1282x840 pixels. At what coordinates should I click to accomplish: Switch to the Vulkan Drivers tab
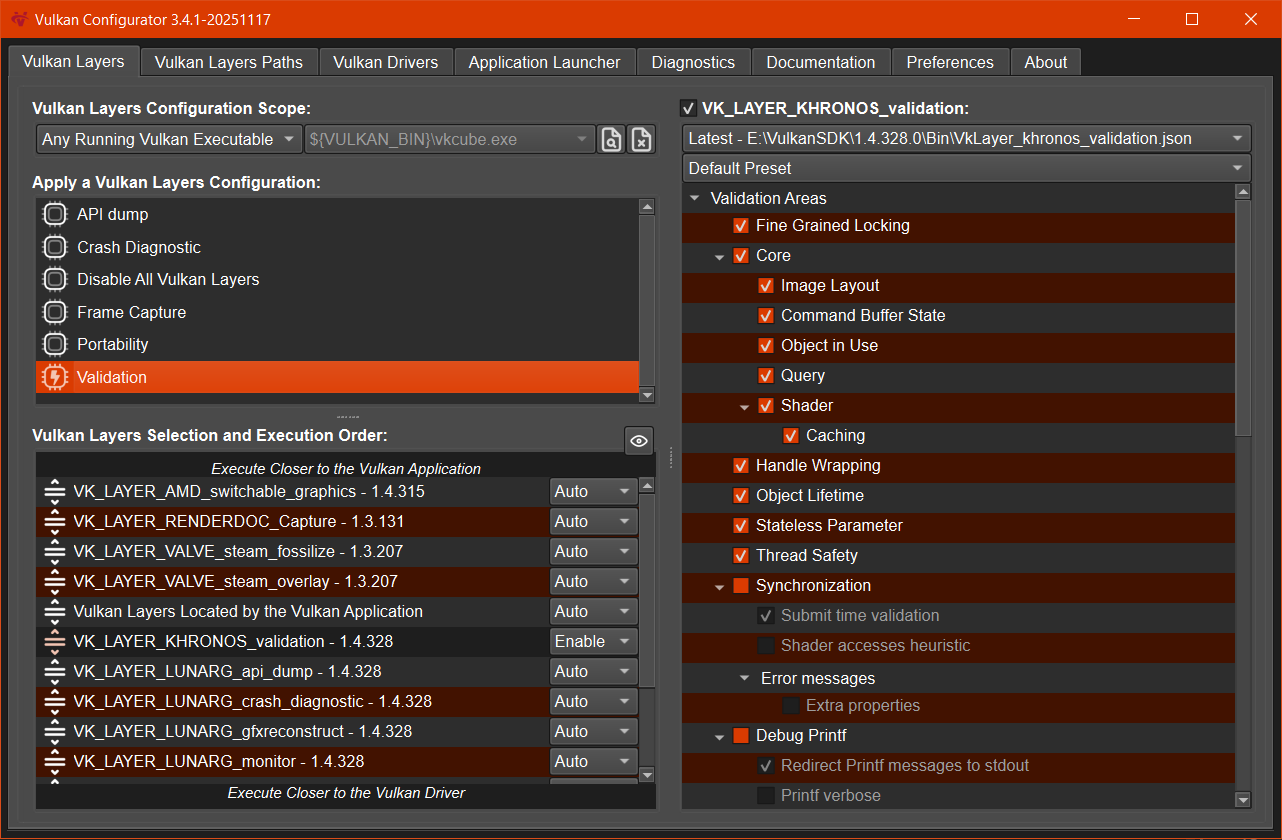point(385,62)
